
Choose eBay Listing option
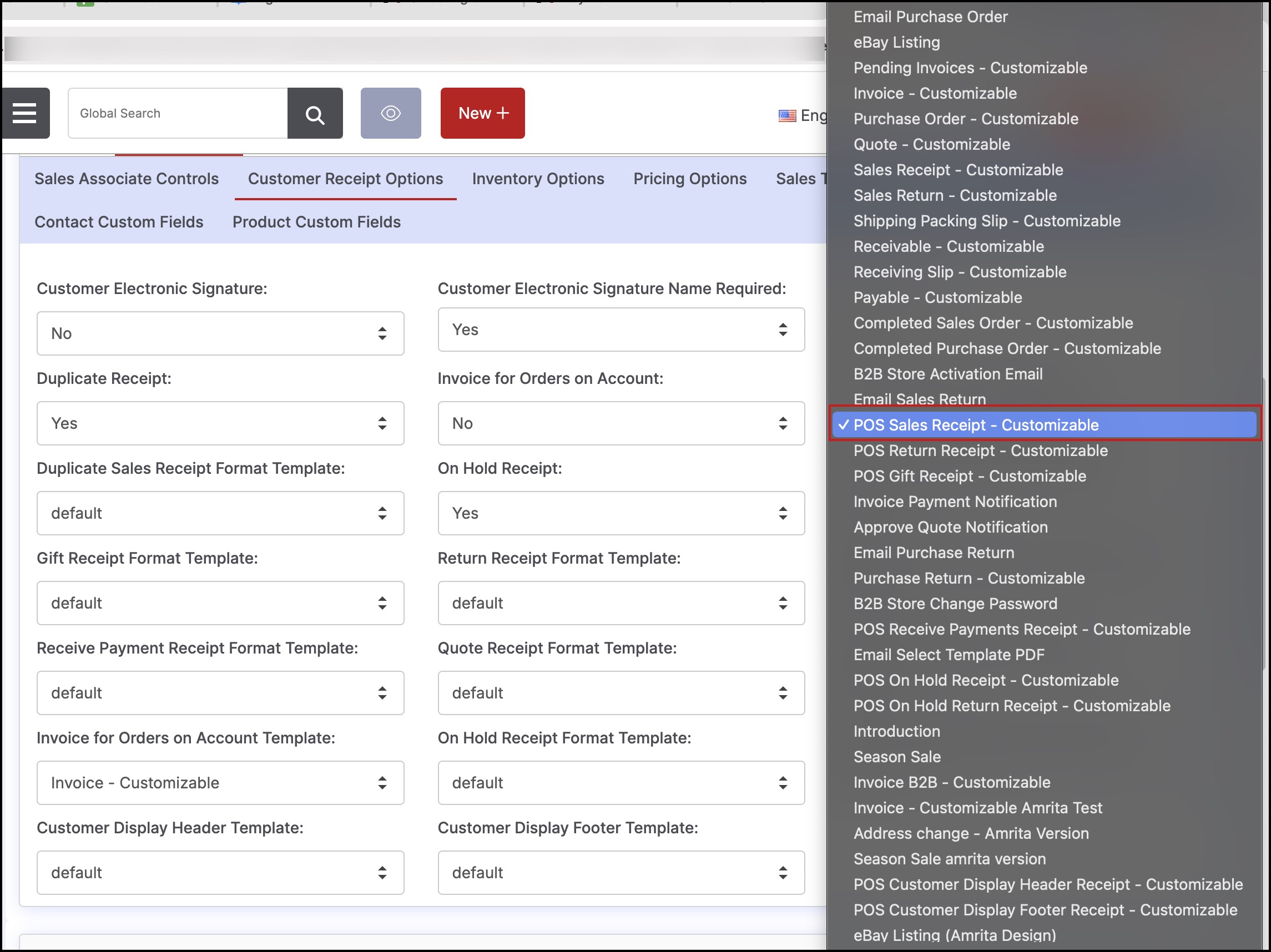[1045, 43]
